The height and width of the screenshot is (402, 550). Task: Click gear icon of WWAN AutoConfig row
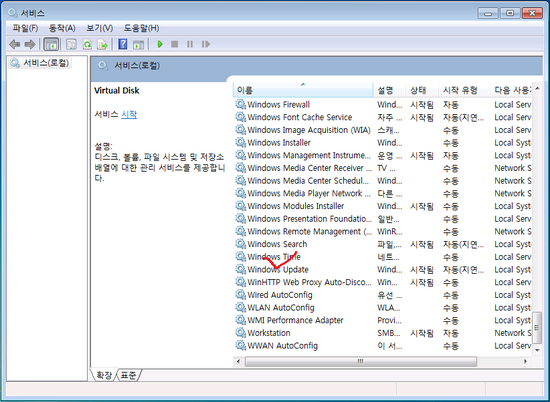click(240, 345)
